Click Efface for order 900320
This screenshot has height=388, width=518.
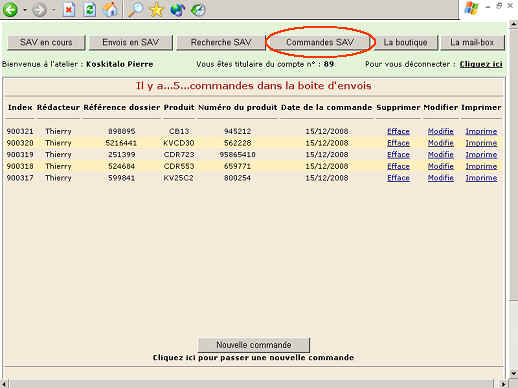coord(398,143)
